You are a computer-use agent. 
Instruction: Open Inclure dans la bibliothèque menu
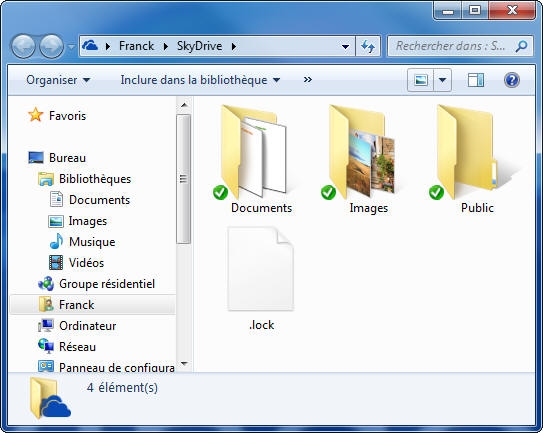200,80
